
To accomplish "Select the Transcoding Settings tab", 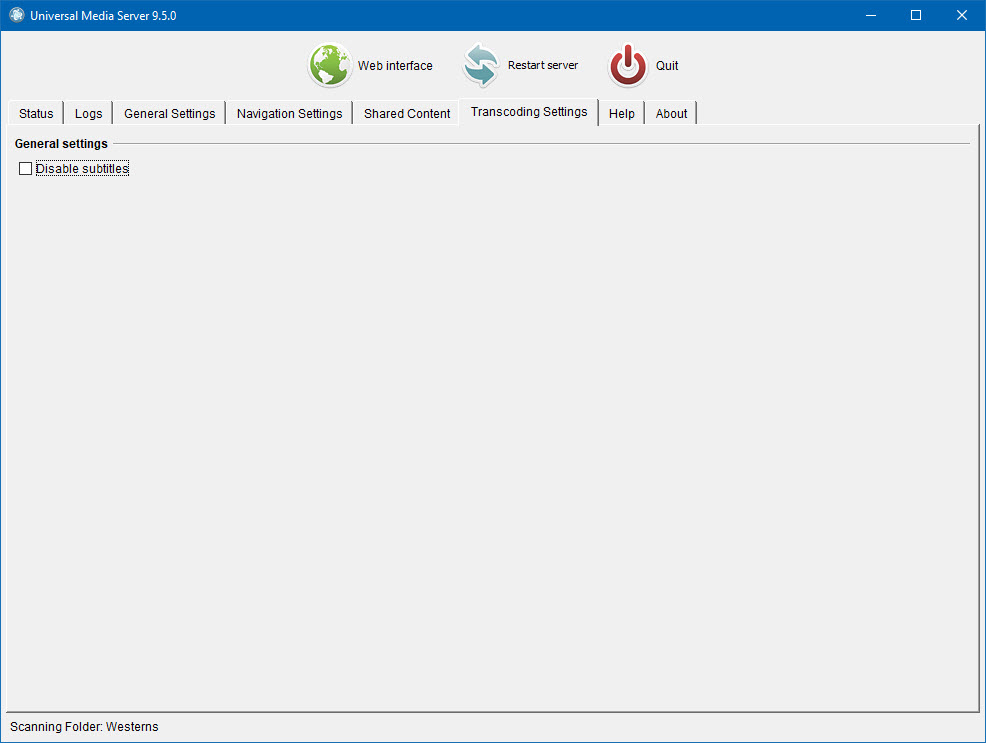I will click(x=529, y=112).
